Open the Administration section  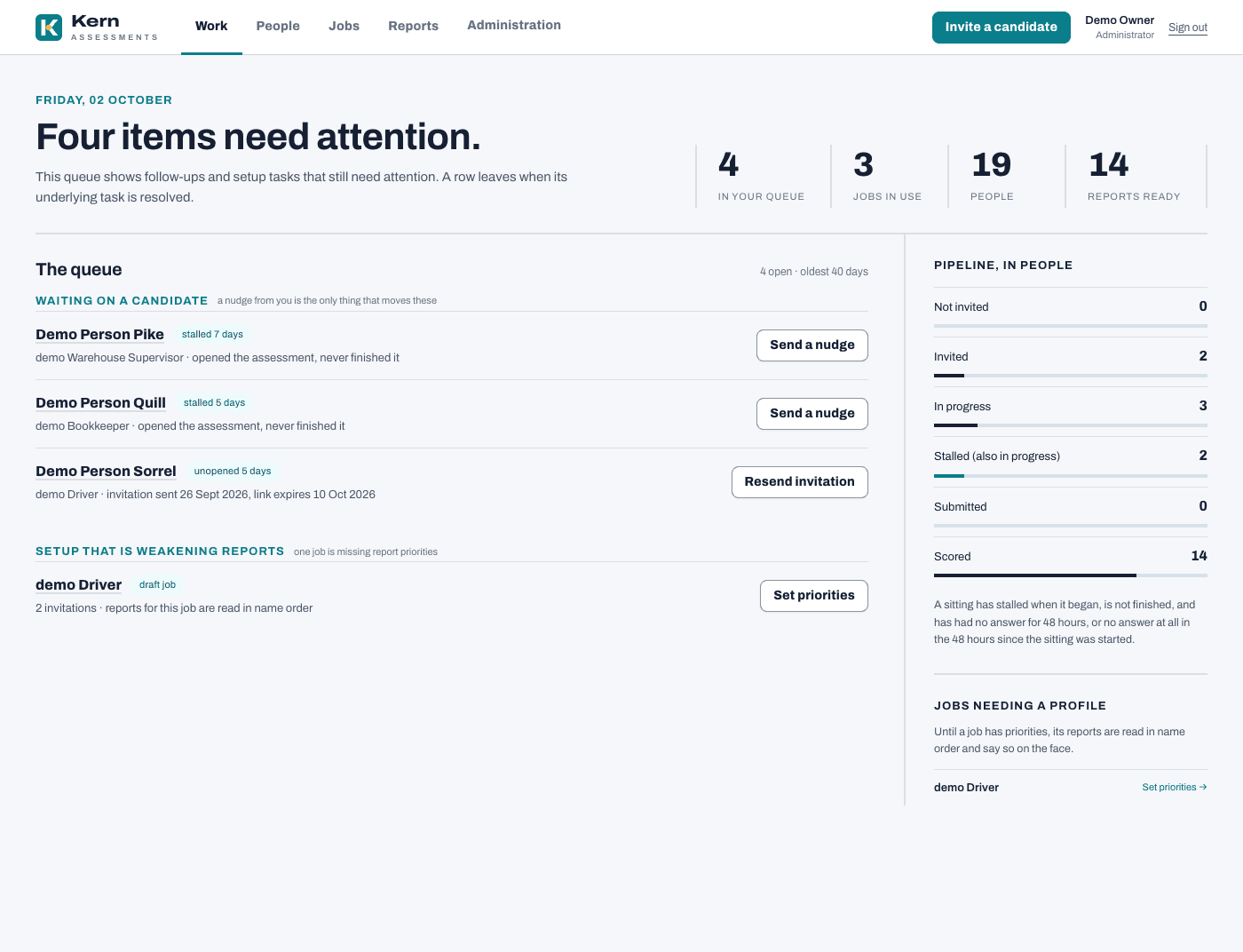coord(514,26)
